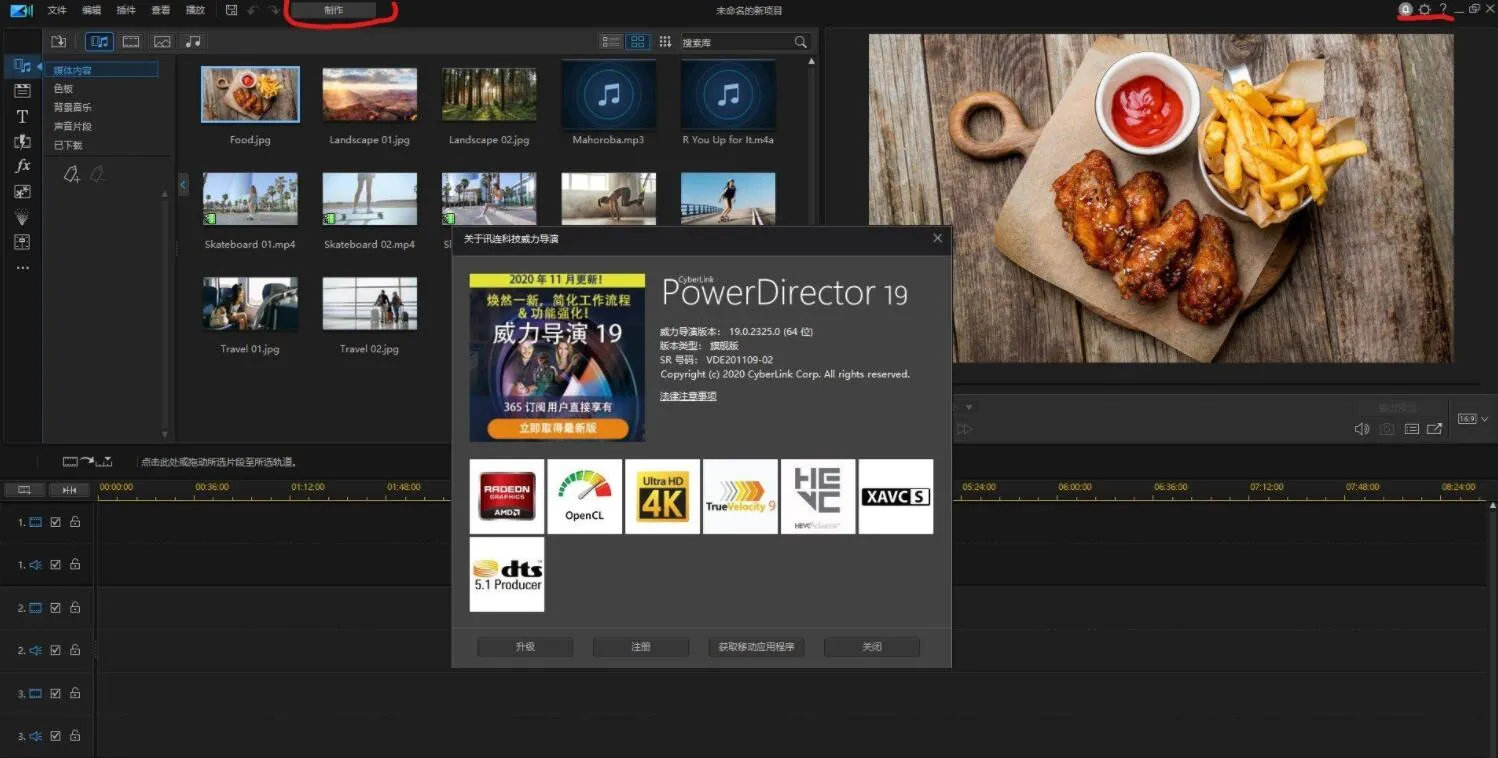1498x758 pixels.
Task: Filter library to show images only
Action: (162, 42)
